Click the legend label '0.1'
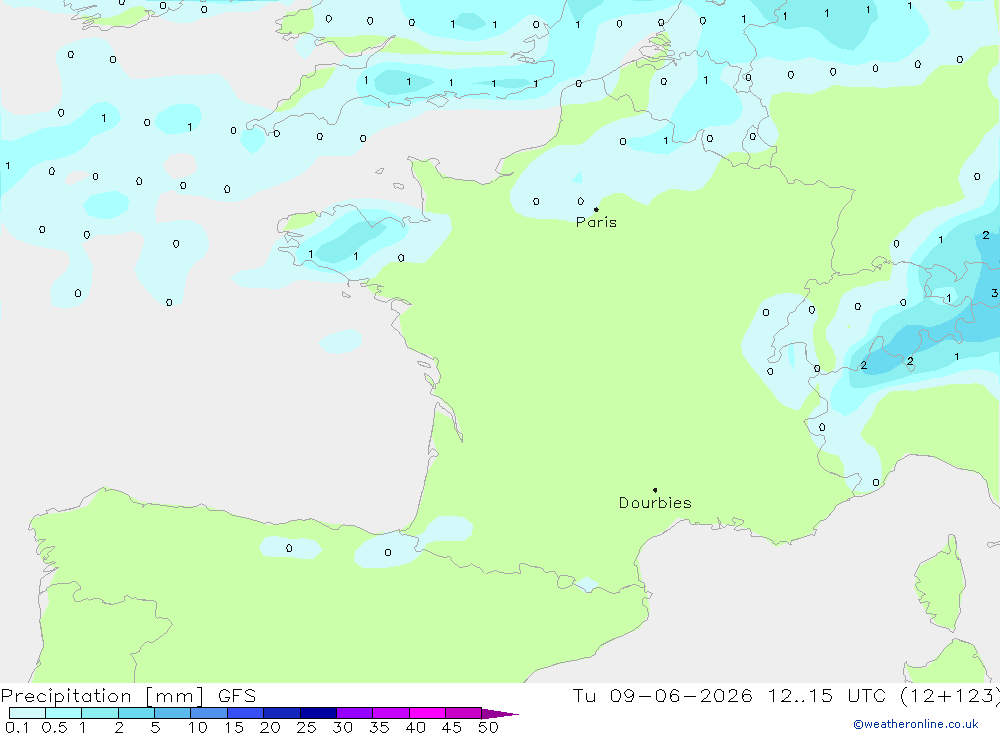1000x733 pixels. 17,727
